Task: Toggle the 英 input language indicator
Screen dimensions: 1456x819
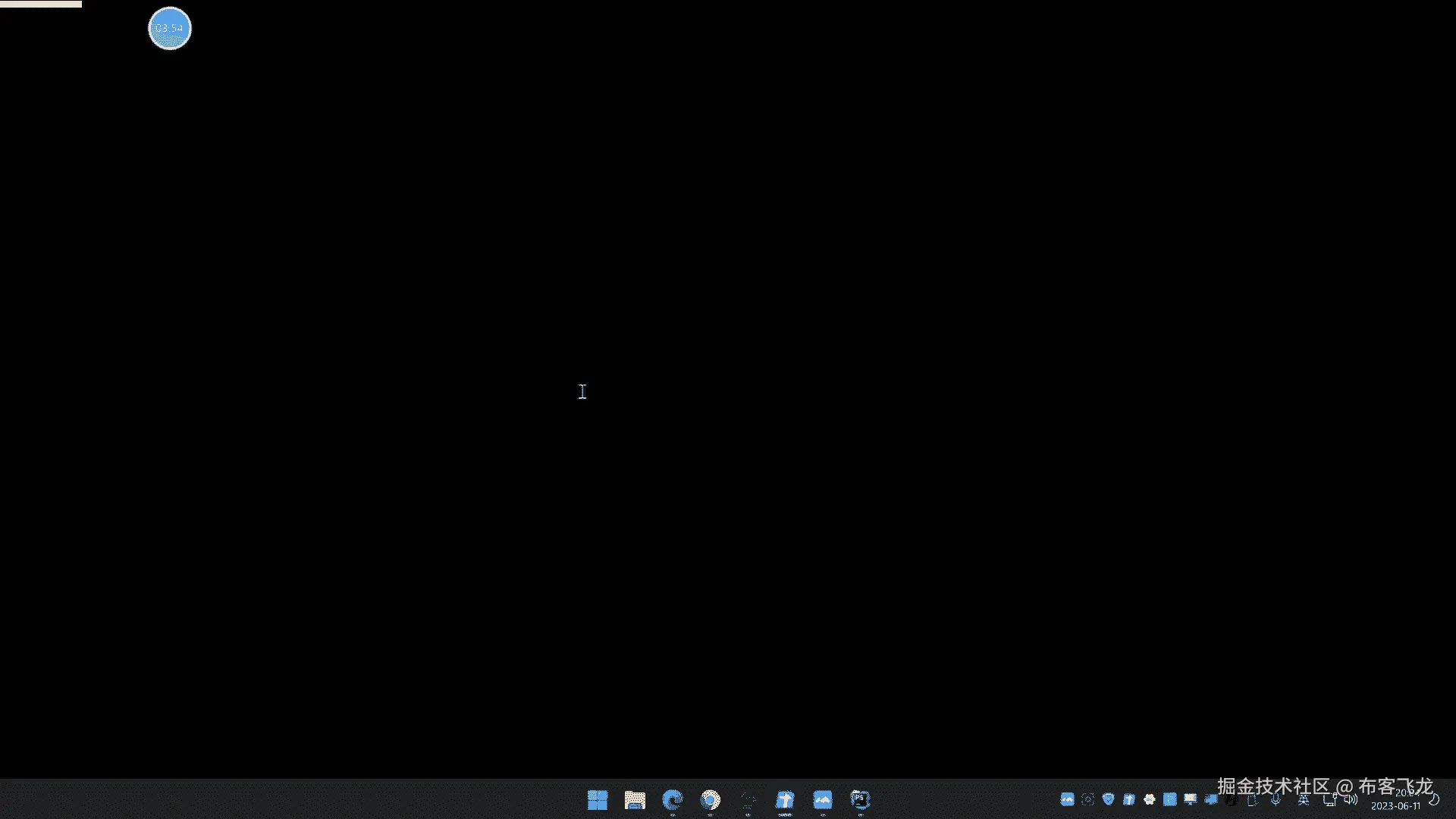Action: [1304, 799]
